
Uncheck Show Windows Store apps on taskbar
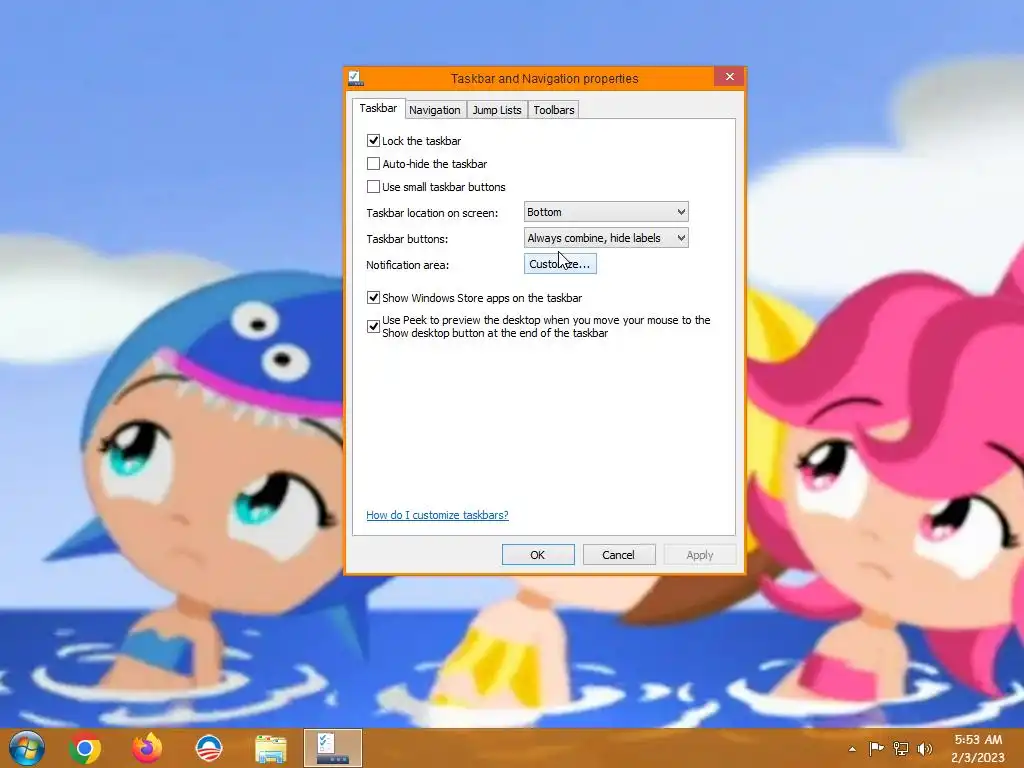tap(373, 298)
